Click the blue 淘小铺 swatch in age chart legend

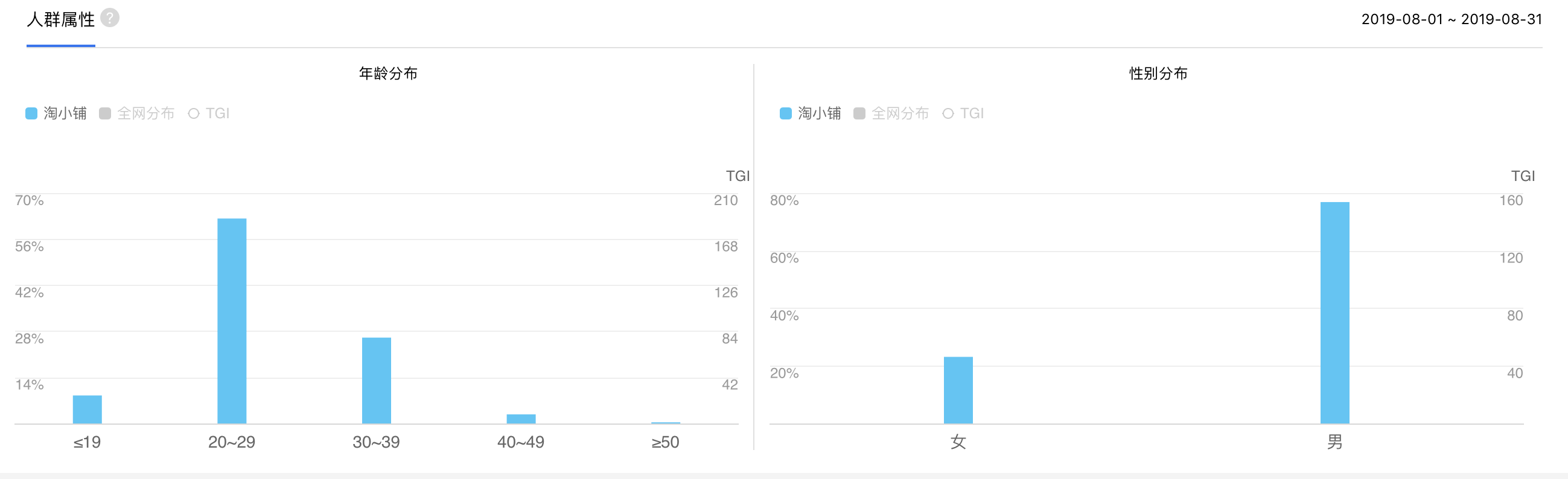[31, 113]
